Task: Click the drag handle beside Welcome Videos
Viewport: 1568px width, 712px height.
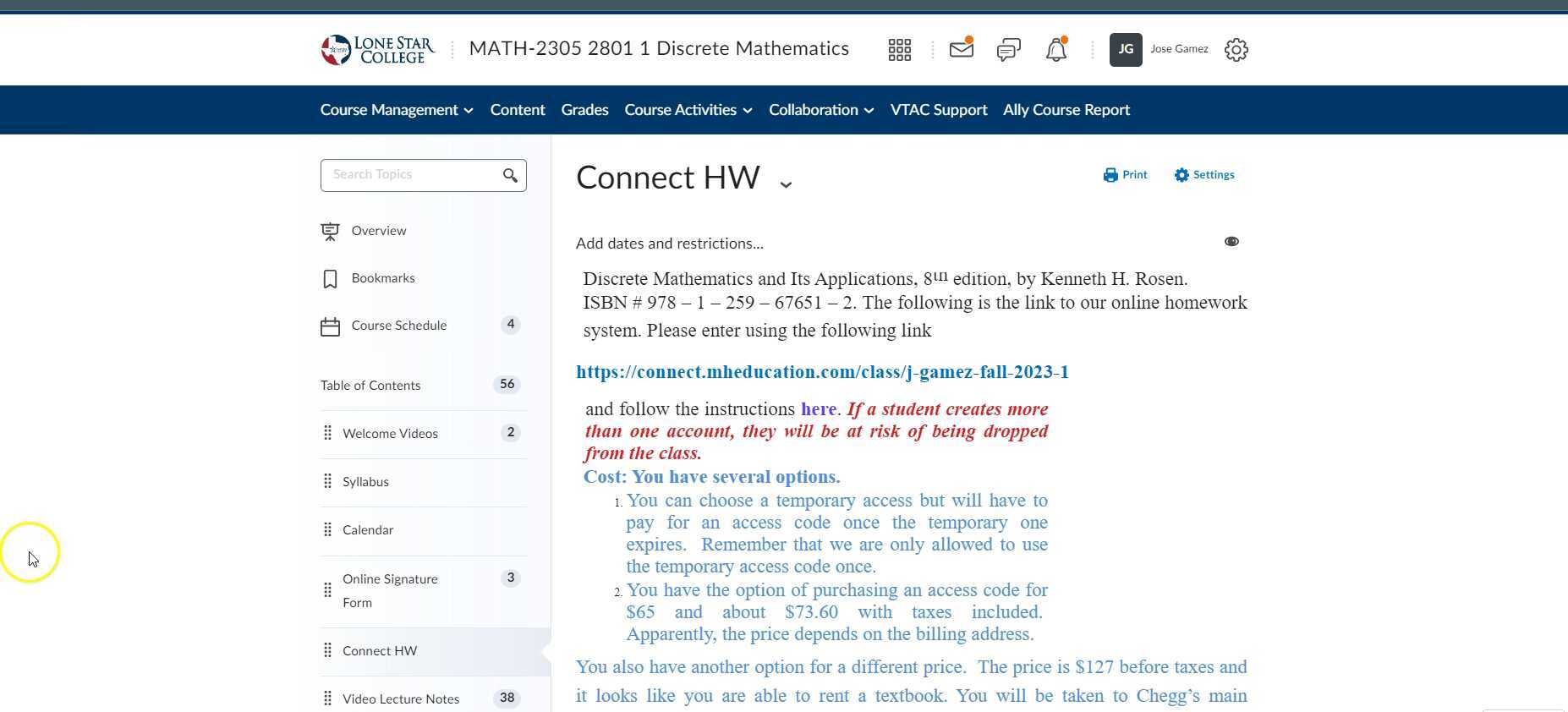Action: point(327,433)
